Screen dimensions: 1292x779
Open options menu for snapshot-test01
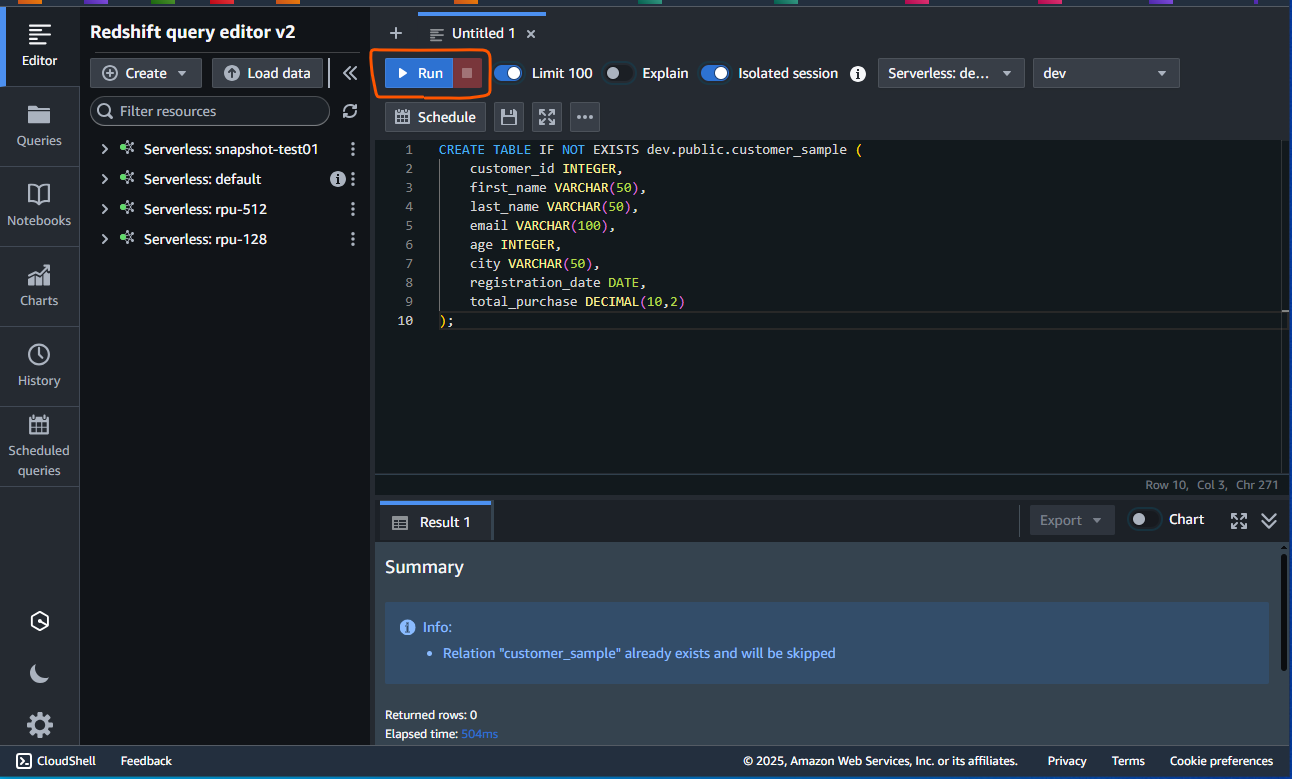(352, 149)
